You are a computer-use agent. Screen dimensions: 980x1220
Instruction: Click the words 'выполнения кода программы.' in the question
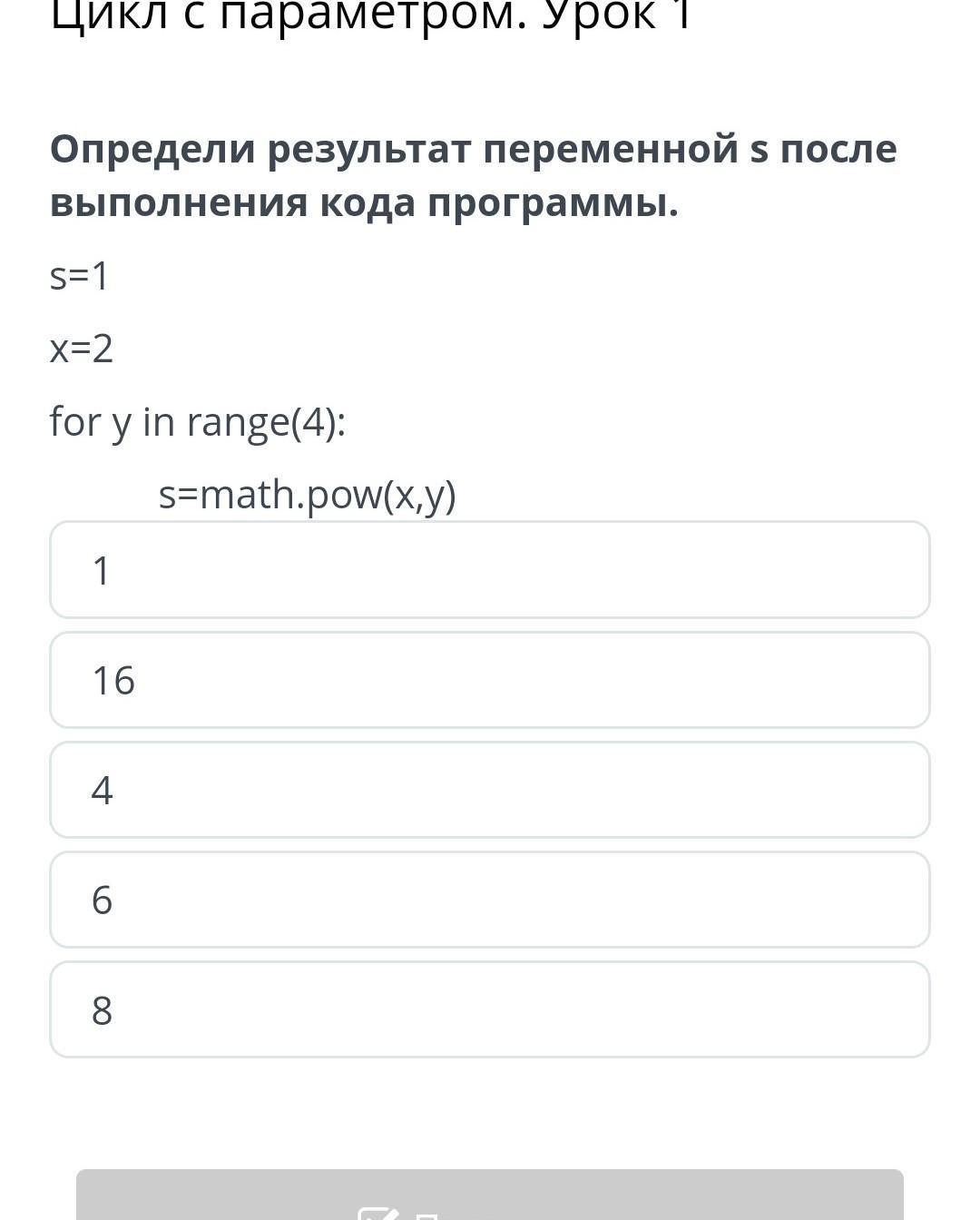click(x=364, y=203)
